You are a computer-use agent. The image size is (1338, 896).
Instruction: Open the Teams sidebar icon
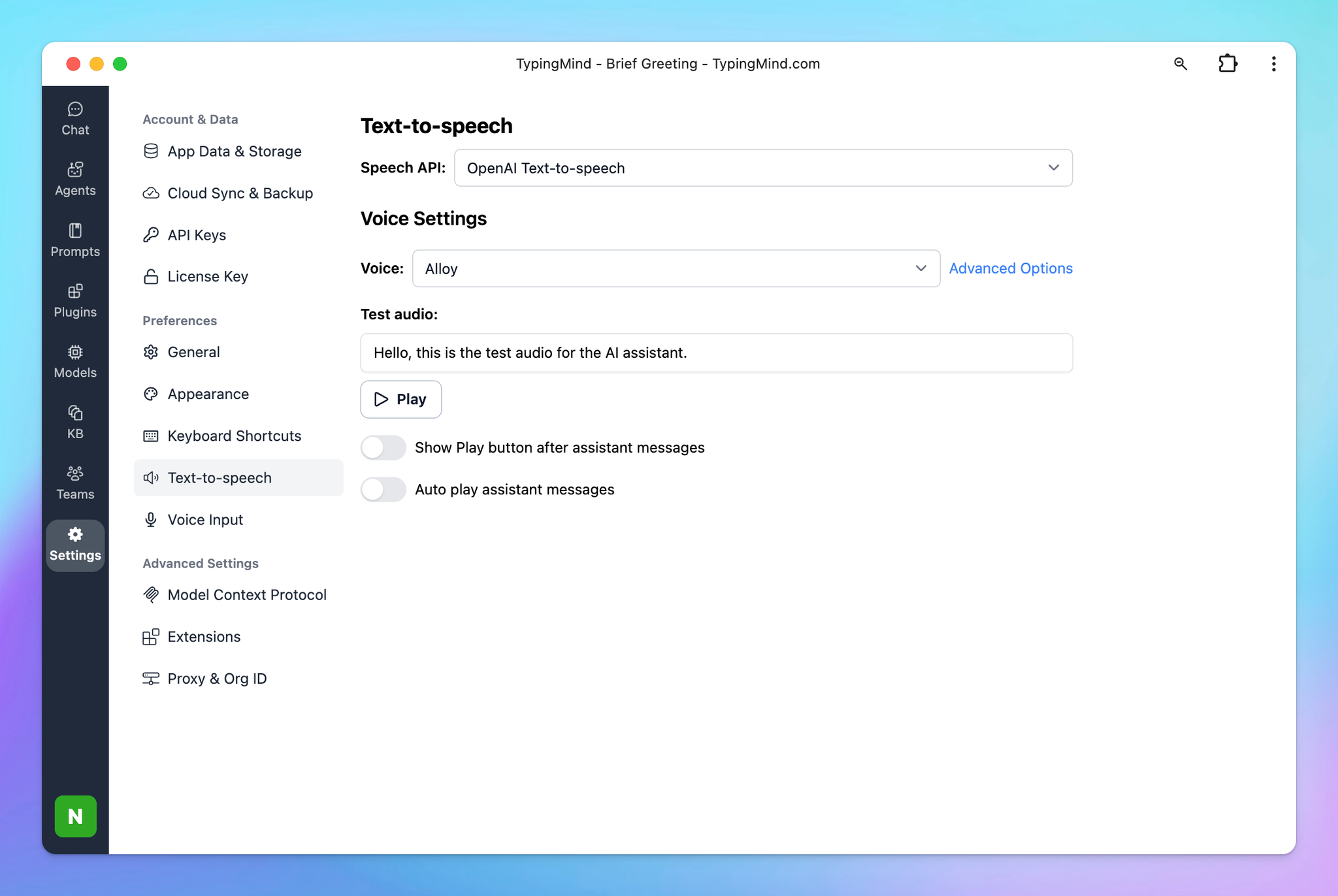(x=75, y=483)
